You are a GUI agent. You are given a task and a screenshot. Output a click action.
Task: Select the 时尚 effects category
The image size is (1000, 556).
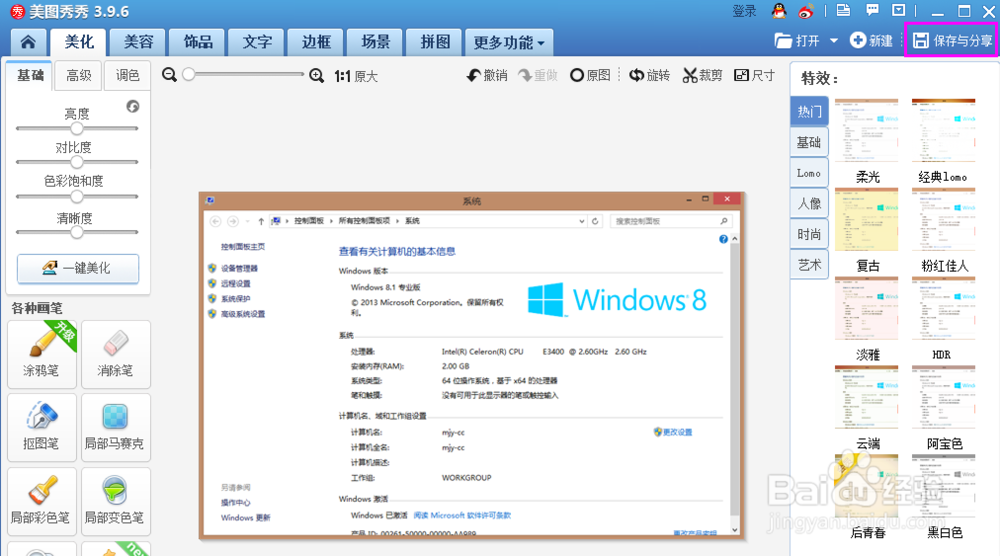click(809, 234)
